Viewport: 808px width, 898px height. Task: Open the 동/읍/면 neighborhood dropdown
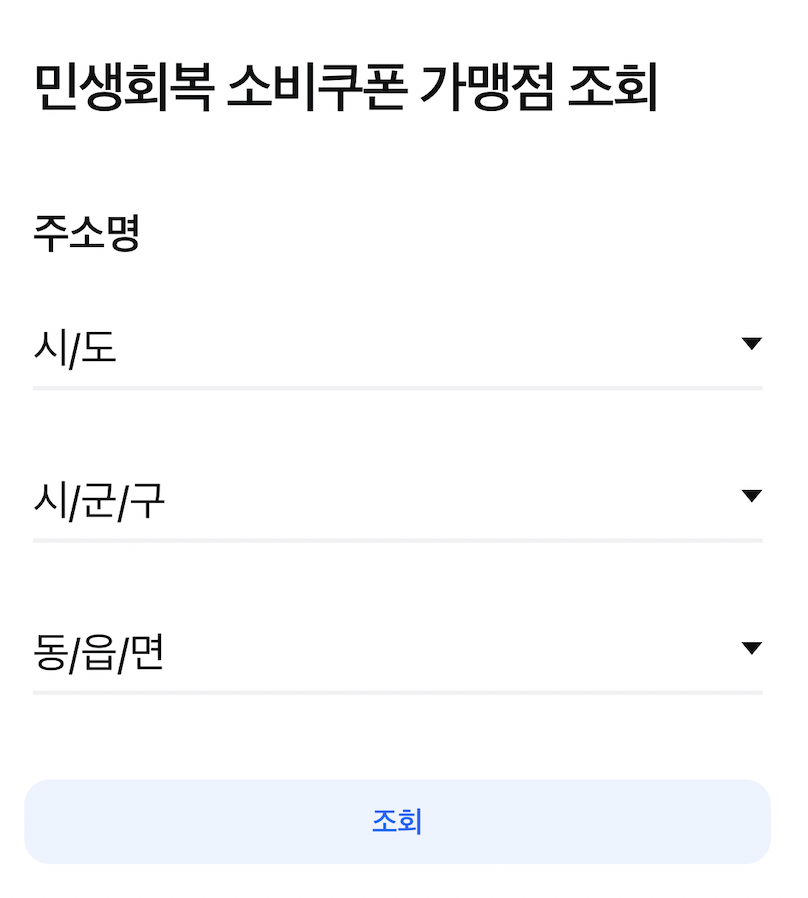coord(397,653)
